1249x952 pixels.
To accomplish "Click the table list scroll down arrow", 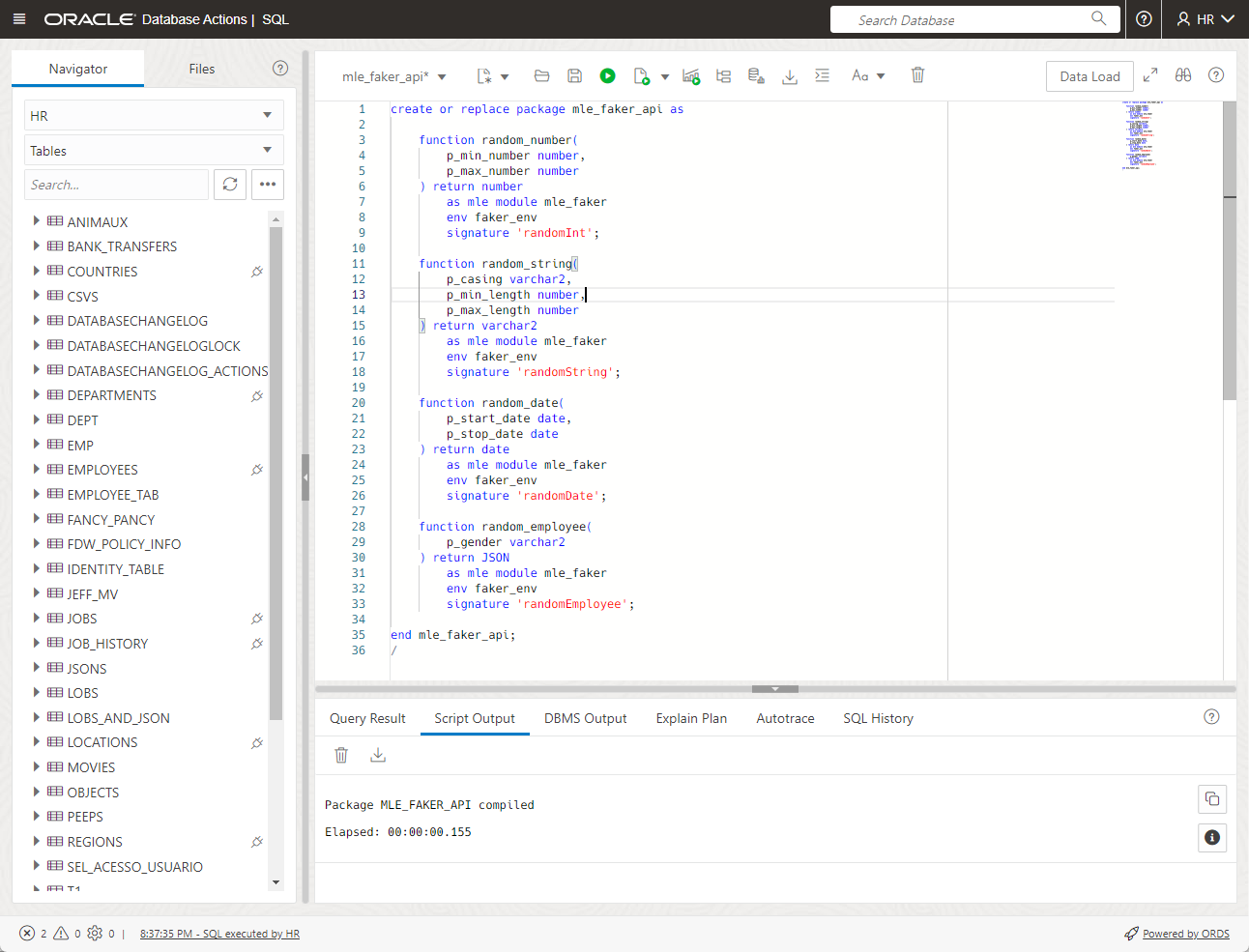I will tap(276, 881).
